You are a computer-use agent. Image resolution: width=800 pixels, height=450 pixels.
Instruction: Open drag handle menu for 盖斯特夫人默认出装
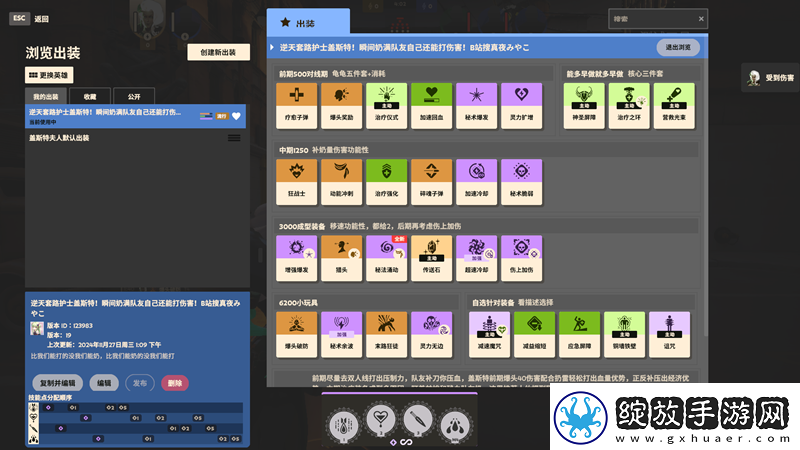pos(234,138)
